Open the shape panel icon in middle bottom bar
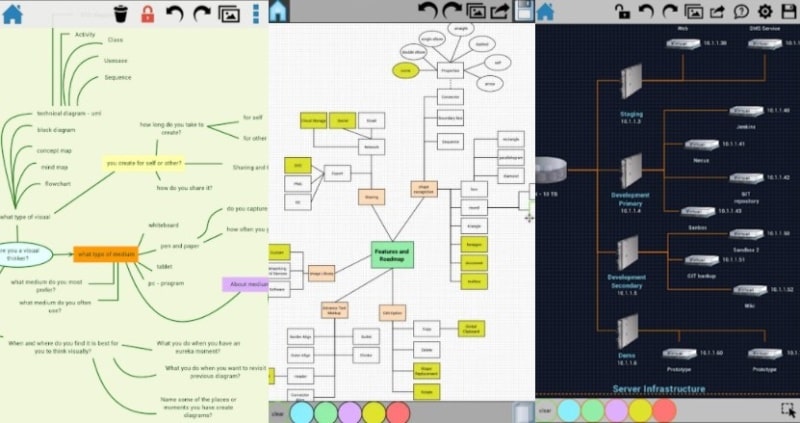Screen dimensions: 800x423 coord(522,412)
